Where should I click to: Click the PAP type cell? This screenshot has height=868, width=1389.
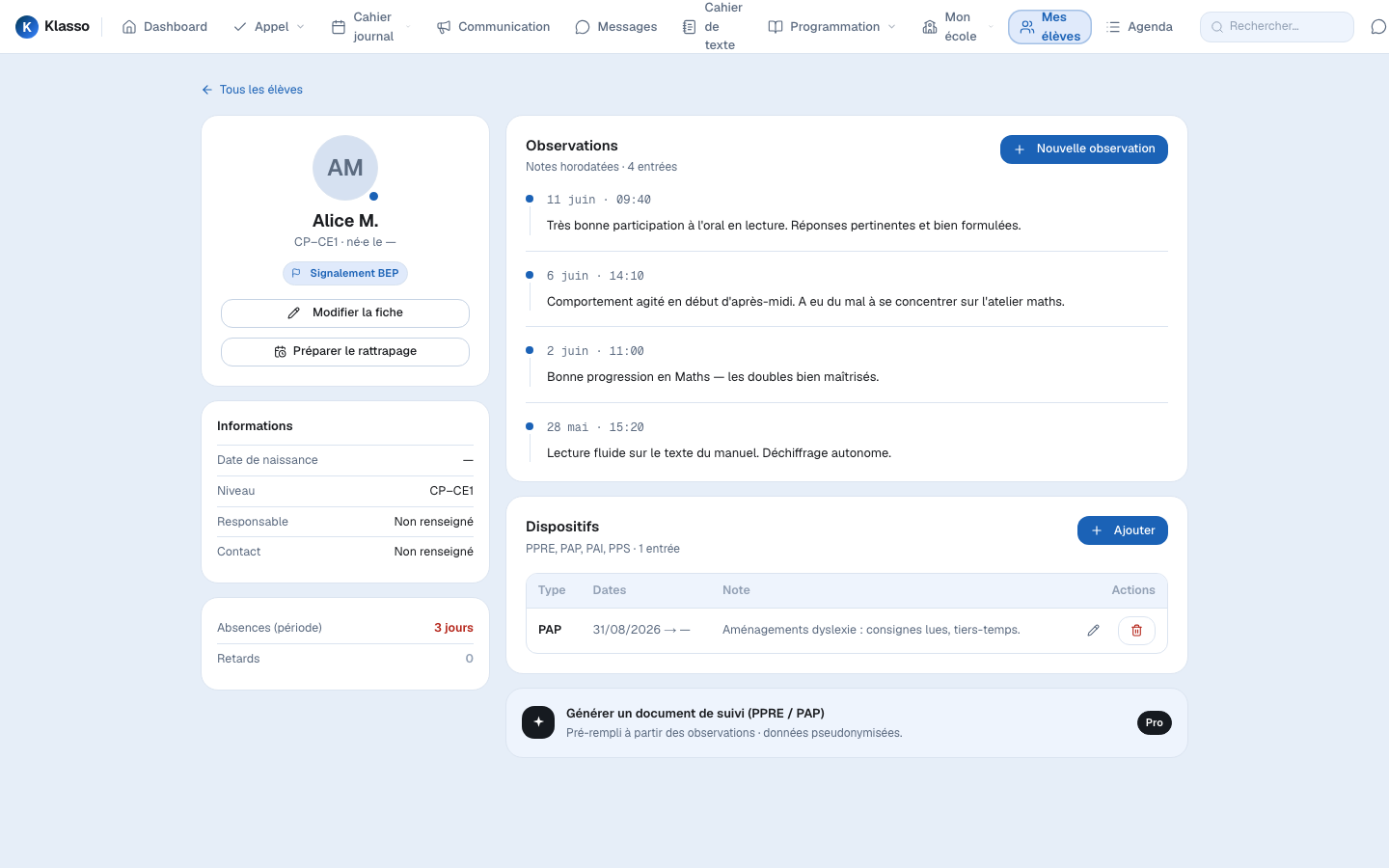550,630
